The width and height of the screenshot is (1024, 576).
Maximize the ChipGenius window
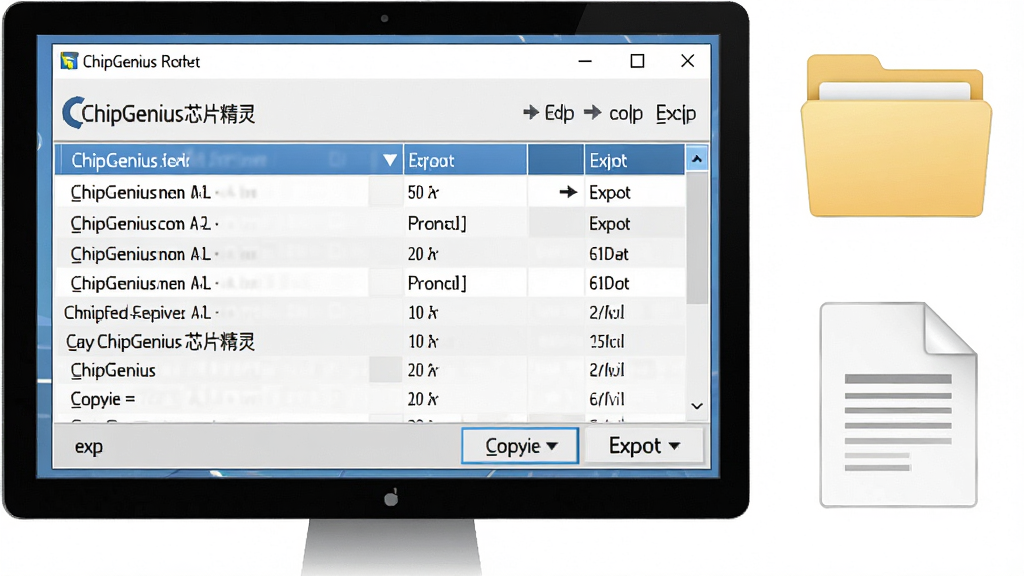click(x=637, y=61)
